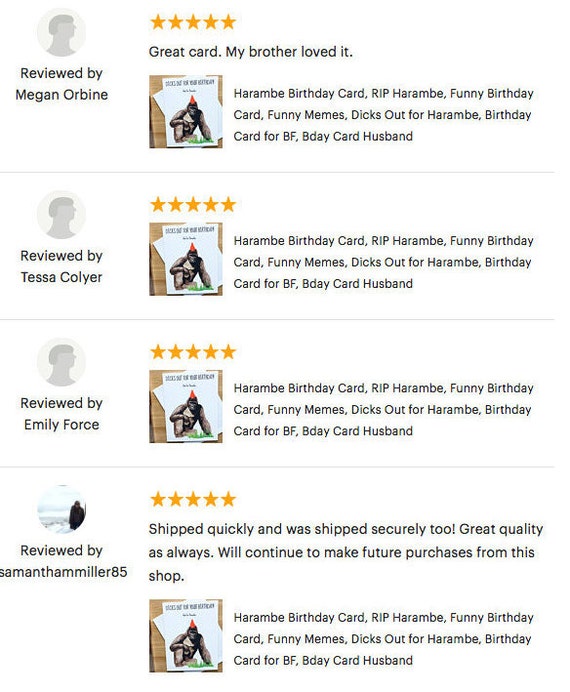
Task: Open Harambe Birthday Card listing title in Emily's review
Action: pyautogui.click(x=383, y=410)
